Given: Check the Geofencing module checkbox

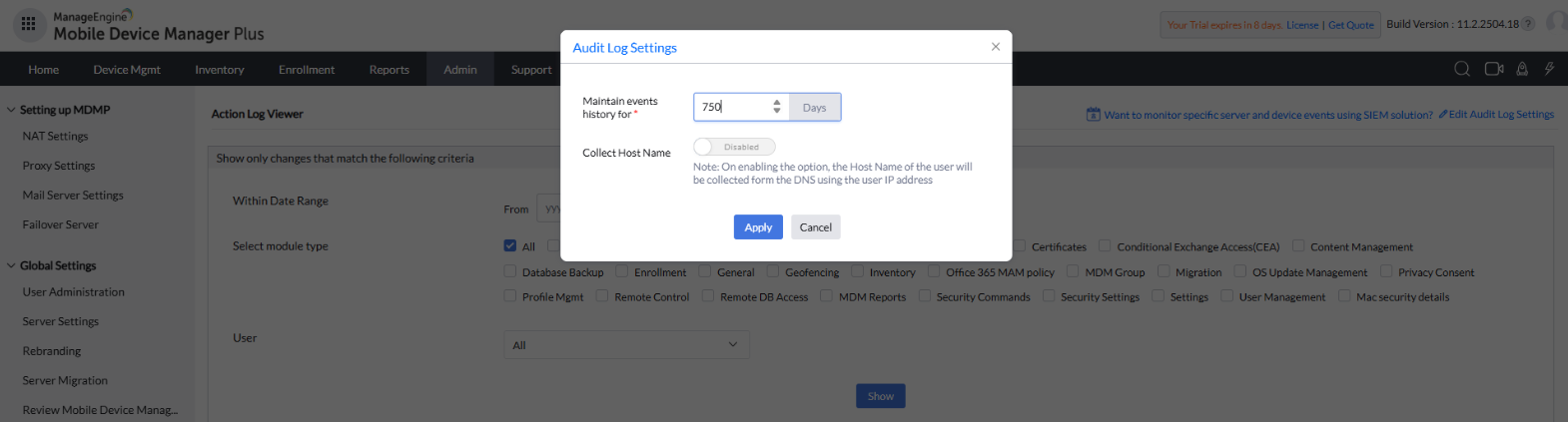Looking at the screenshot, I should pos(773,271).
